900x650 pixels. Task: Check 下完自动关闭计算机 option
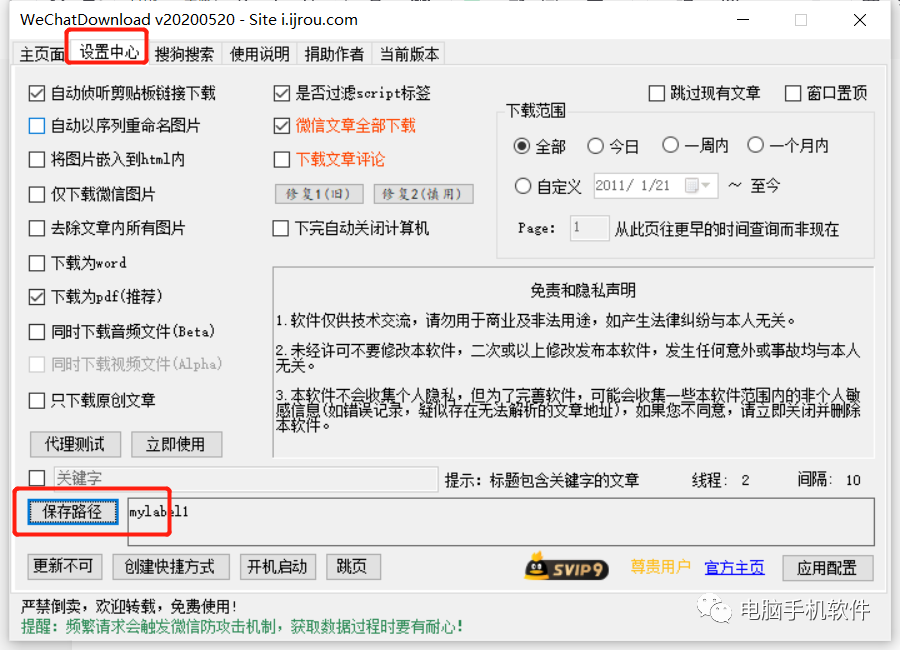click(281, 228)
